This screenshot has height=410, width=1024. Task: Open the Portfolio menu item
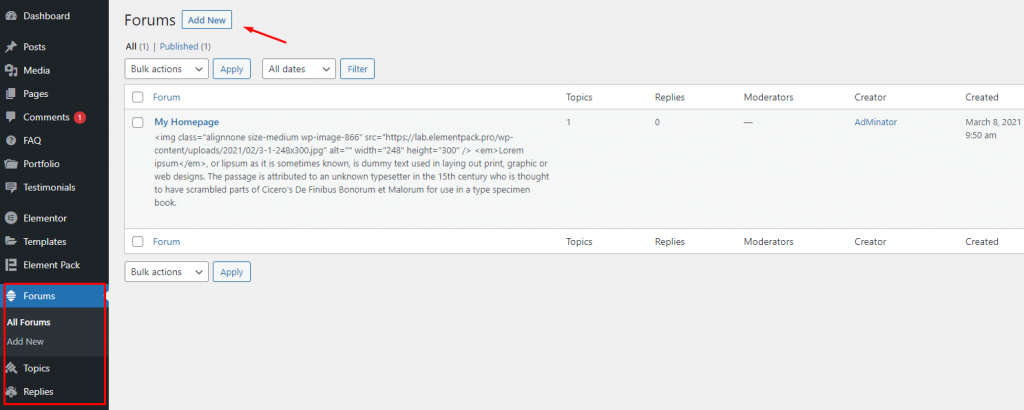point(54,164)
